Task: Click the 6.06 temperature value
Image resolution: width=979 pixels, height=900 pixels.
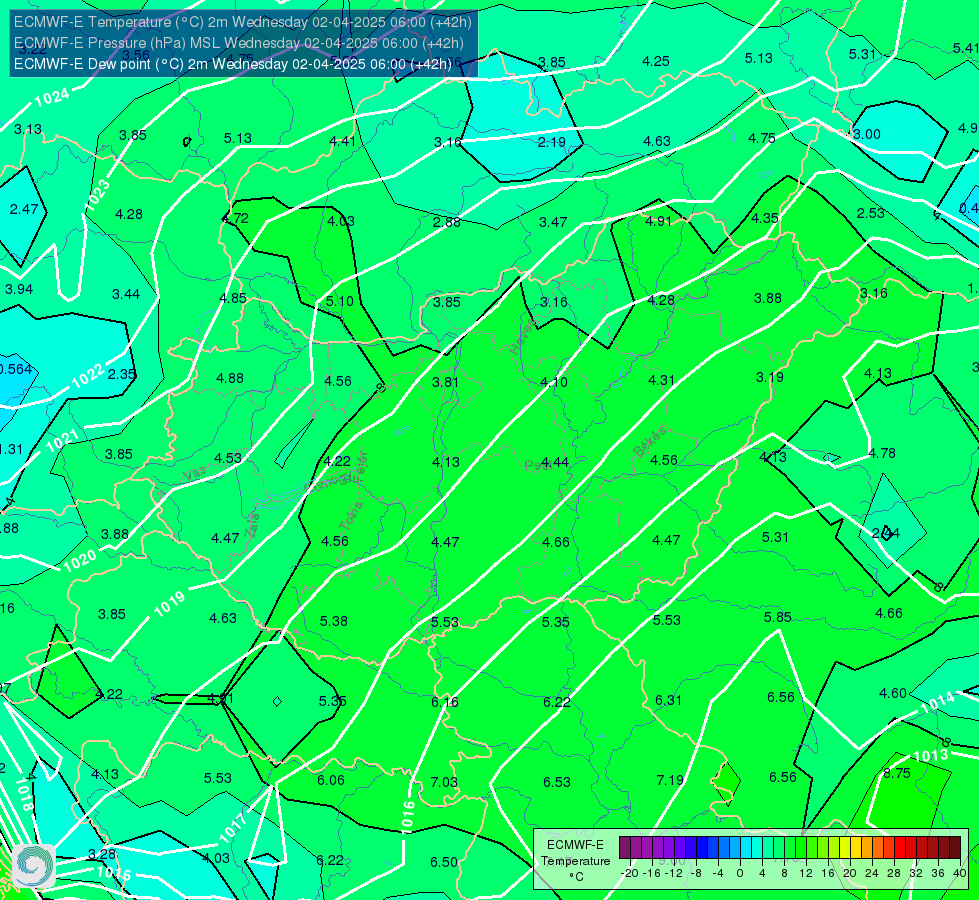Action: (330, 780)
